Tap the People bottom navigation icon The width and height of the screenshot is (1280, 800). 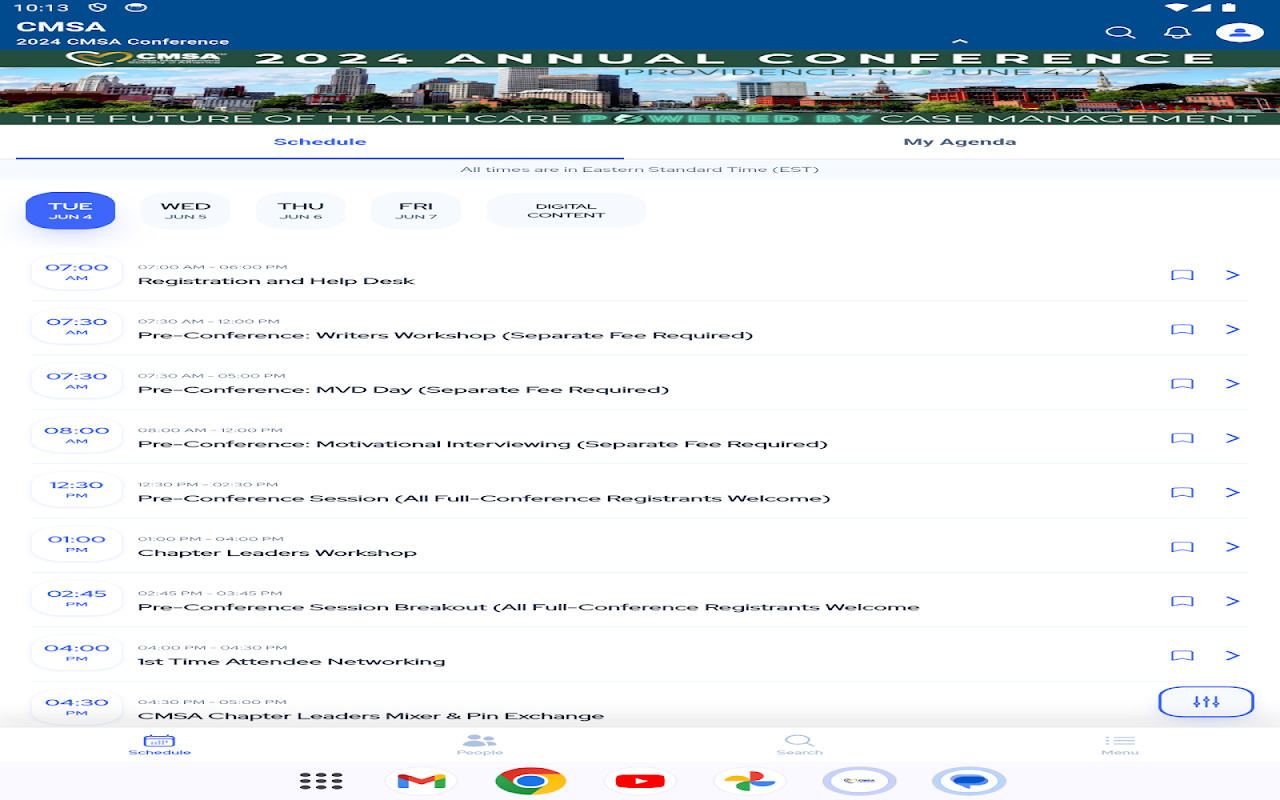point(480,745)
